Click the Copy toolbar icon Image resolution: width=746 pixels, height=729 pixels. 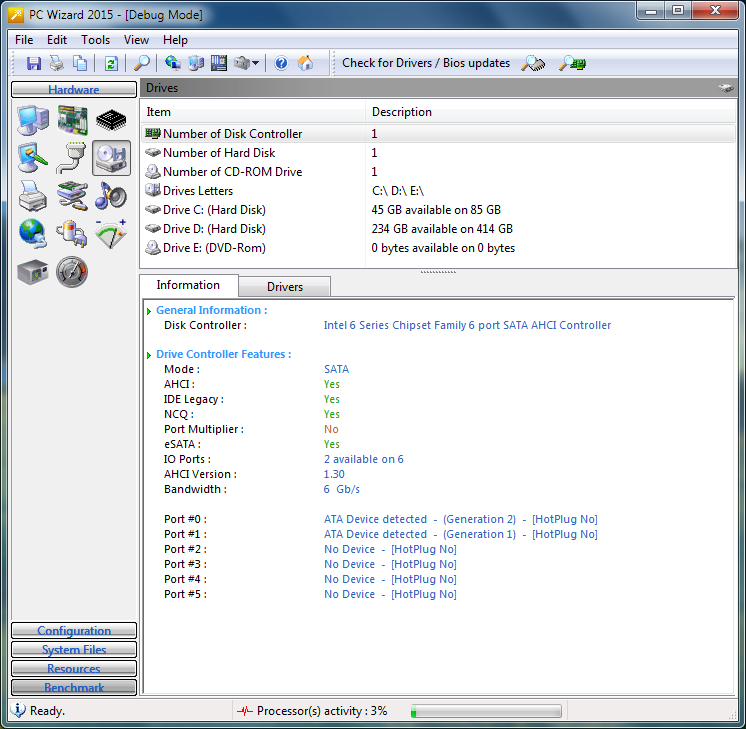[80, 63]
